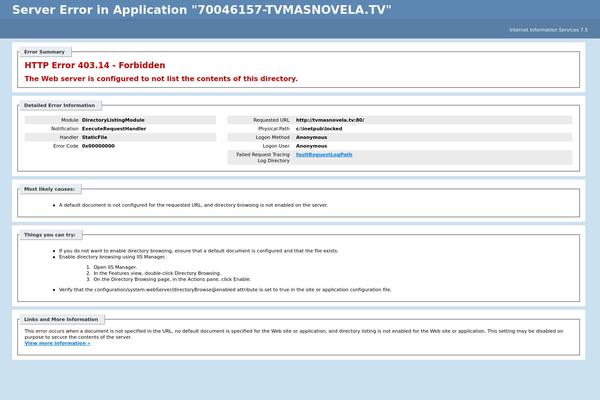Screen dimensions: 600x400
Task: Select the Anonymous Logon Method value
Action: point(311,137)
